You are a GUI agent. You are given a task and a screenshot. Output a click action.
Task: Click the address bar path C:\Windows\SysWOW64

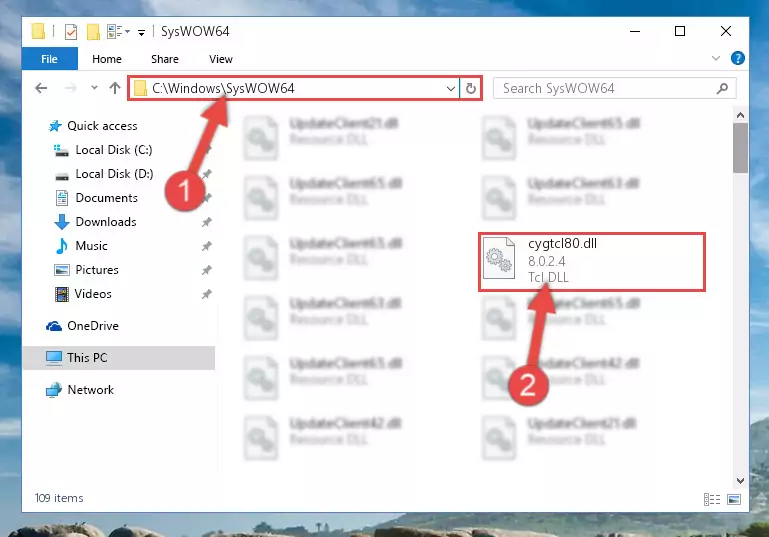[223, 88]
